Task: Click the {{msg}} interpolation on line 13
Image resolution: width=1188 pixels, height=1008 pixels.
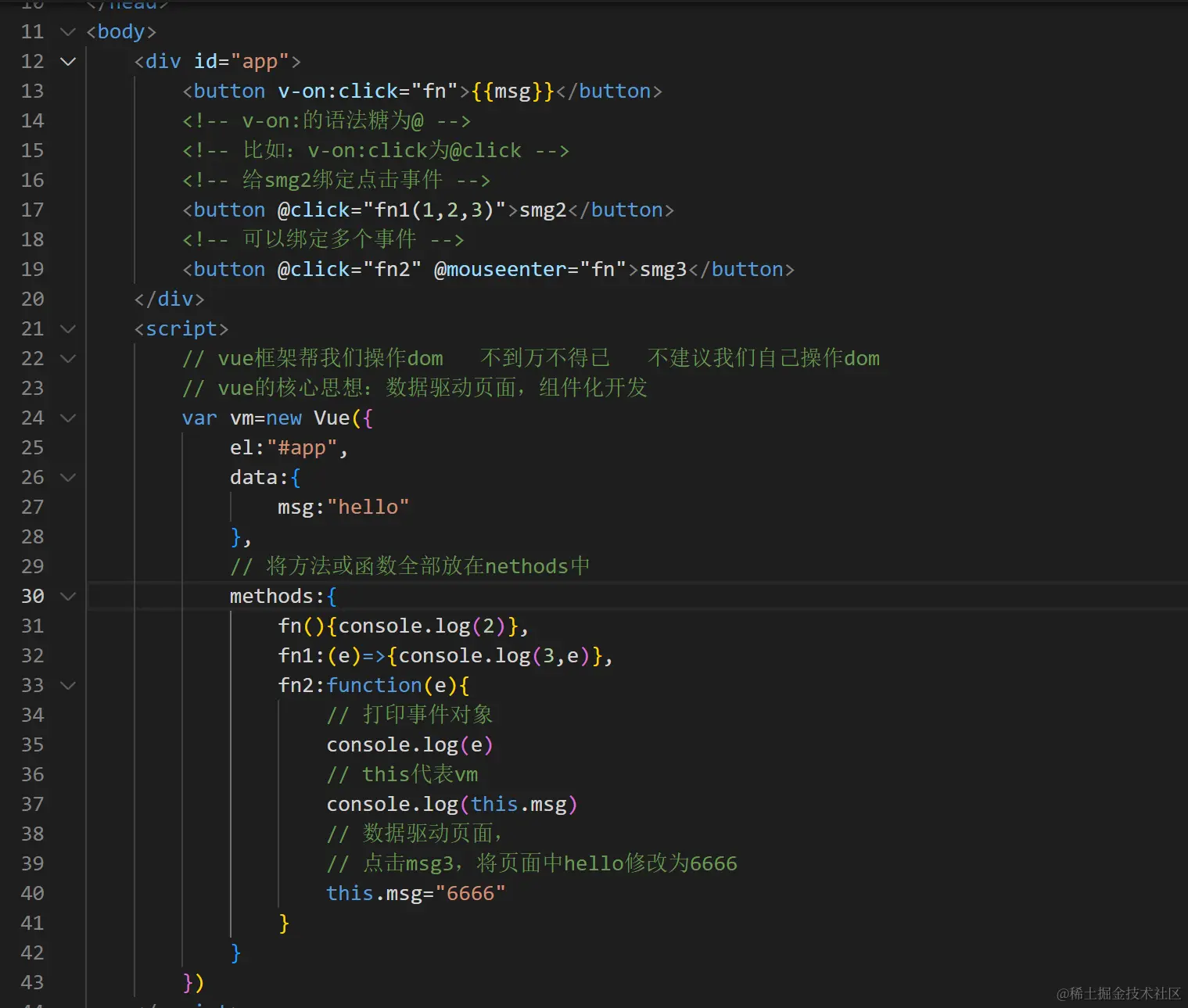Action: click(513, 91)
